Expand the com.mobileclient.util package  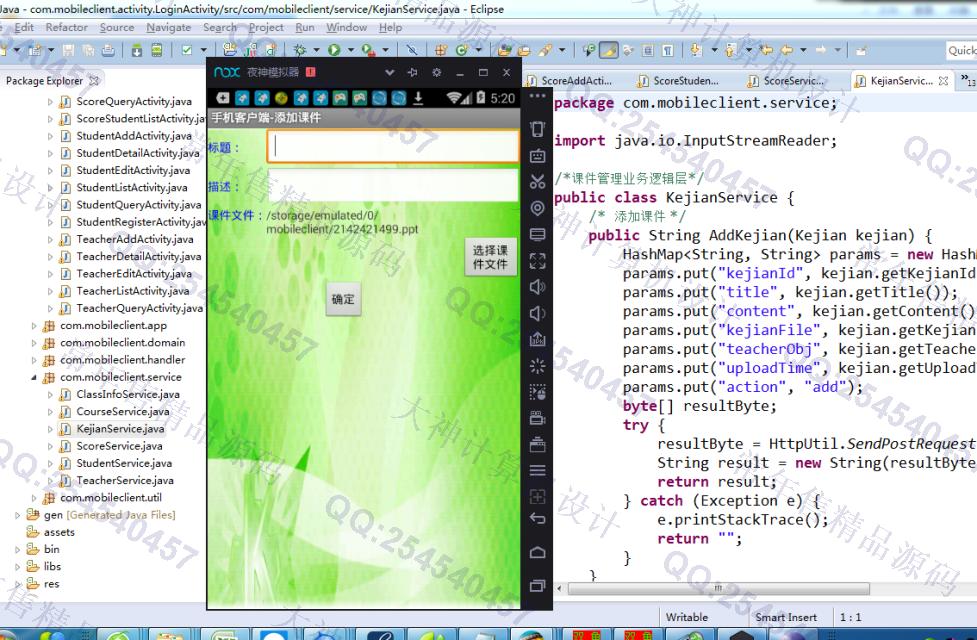34,498
